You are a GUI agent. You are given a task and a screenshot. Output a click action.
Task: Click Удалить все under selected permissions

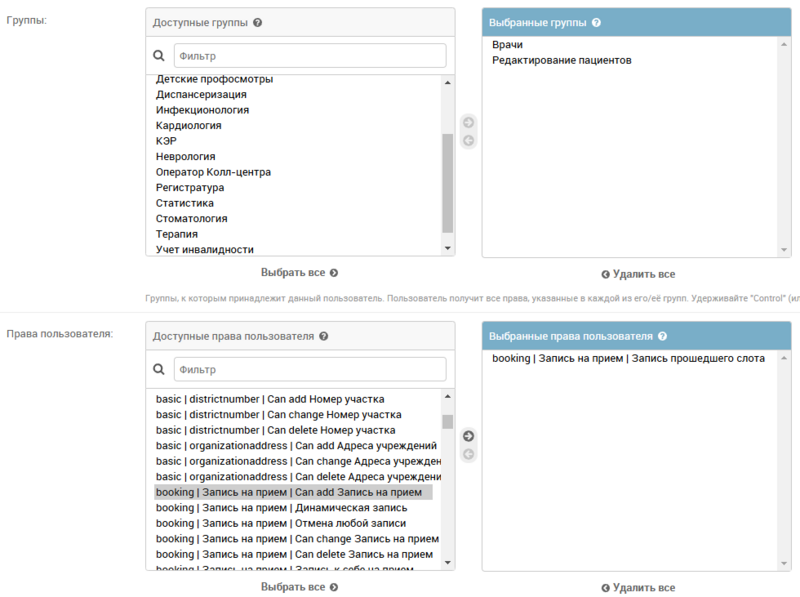pos(638,588)
